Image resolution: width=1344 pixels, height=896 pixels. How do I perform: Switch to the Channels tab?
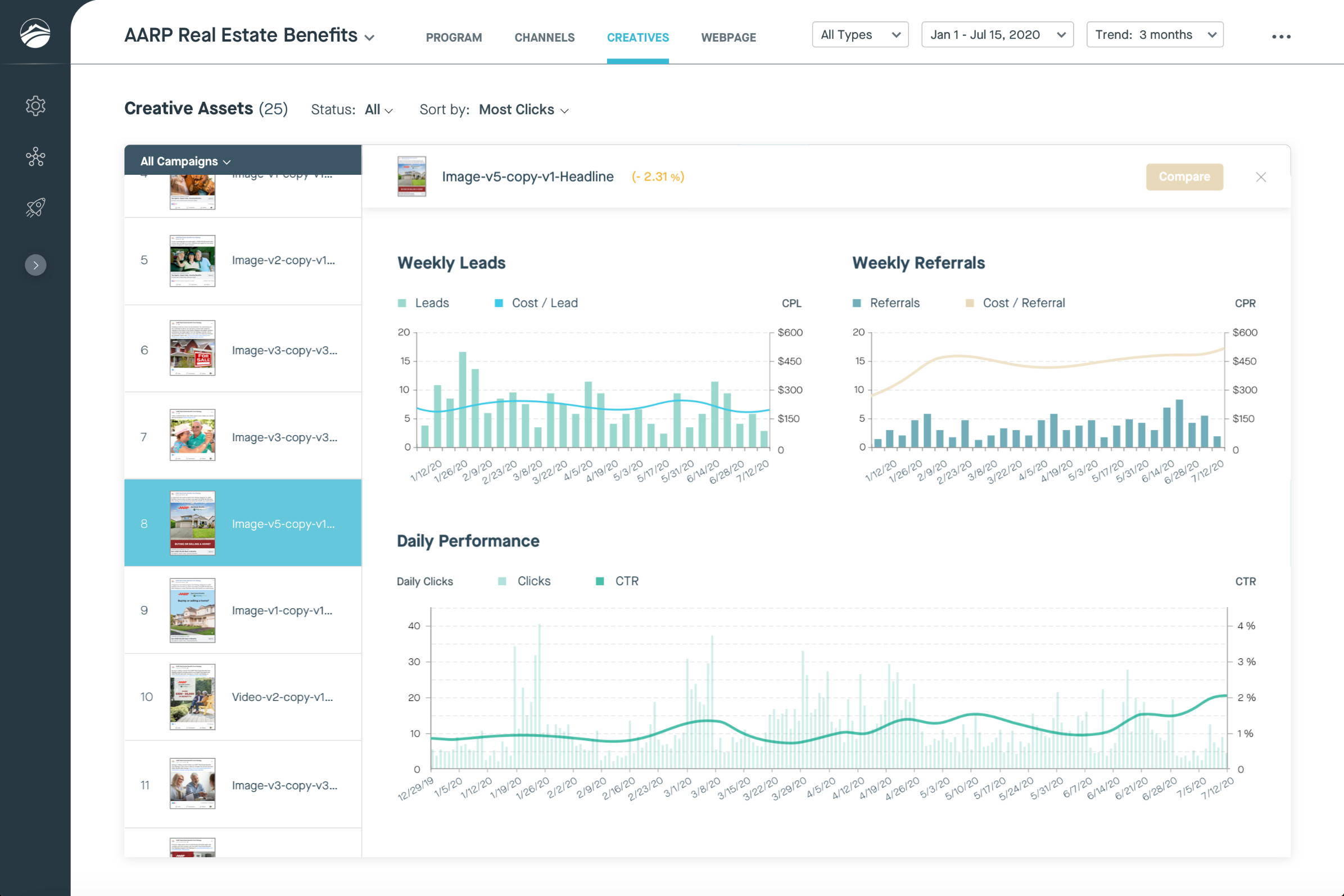click(544, 38)
